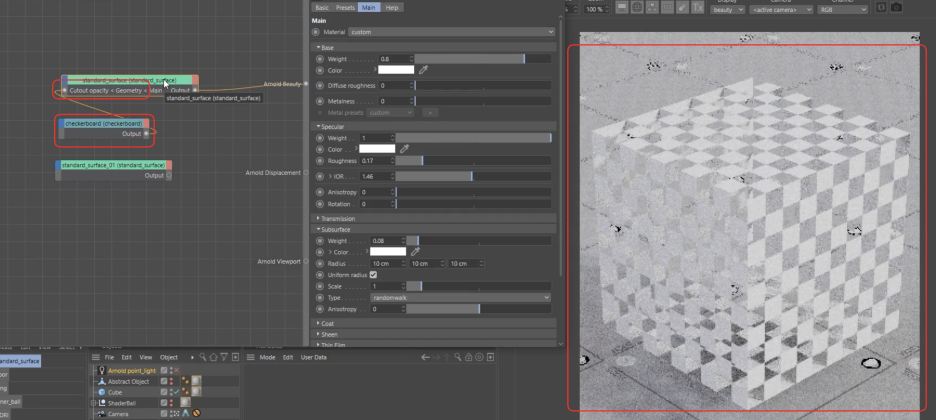Switch to the Presets tab
The width and height of the screenshot is (936, 420).
pyautogui.click(x=345, y=7)
